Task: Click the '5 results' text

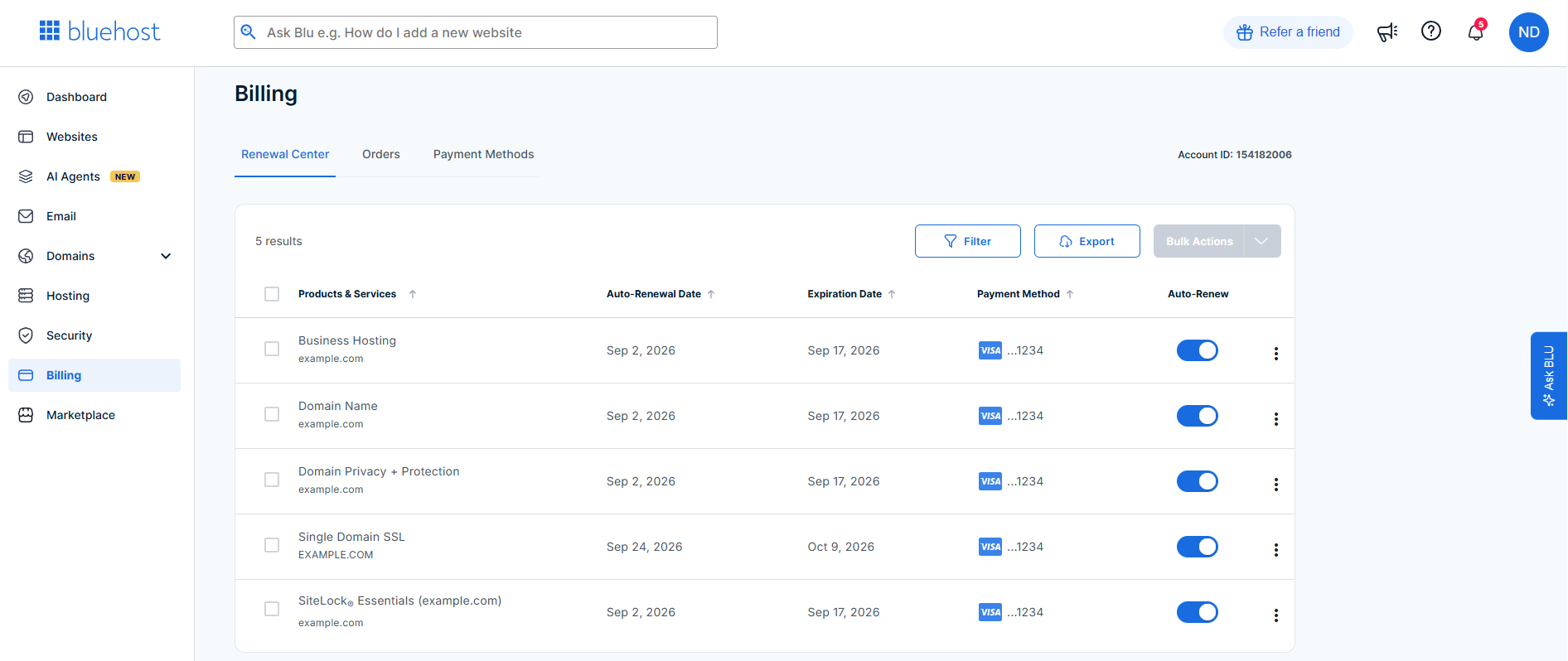Action: [x=278, y=241]
